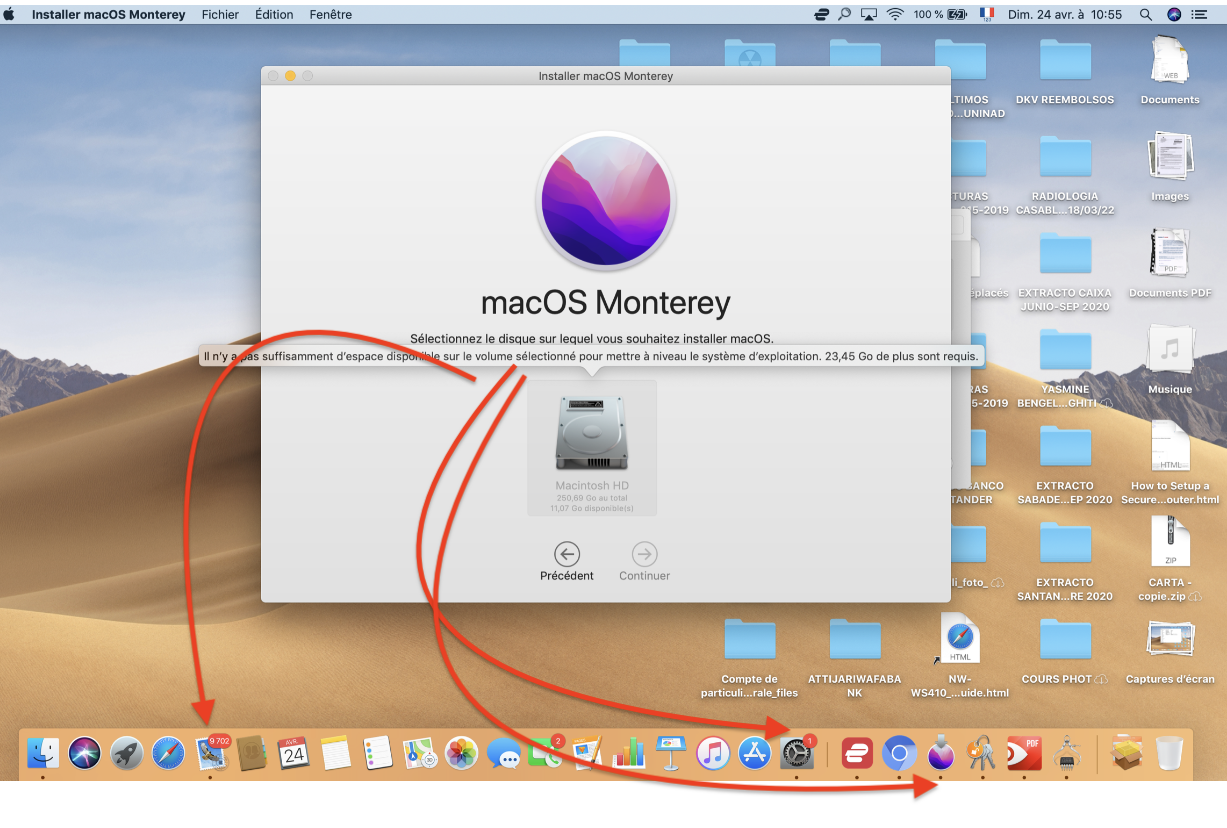1227x828 pixels.
Task: Open Finder from the Dock
Action: 43,753
